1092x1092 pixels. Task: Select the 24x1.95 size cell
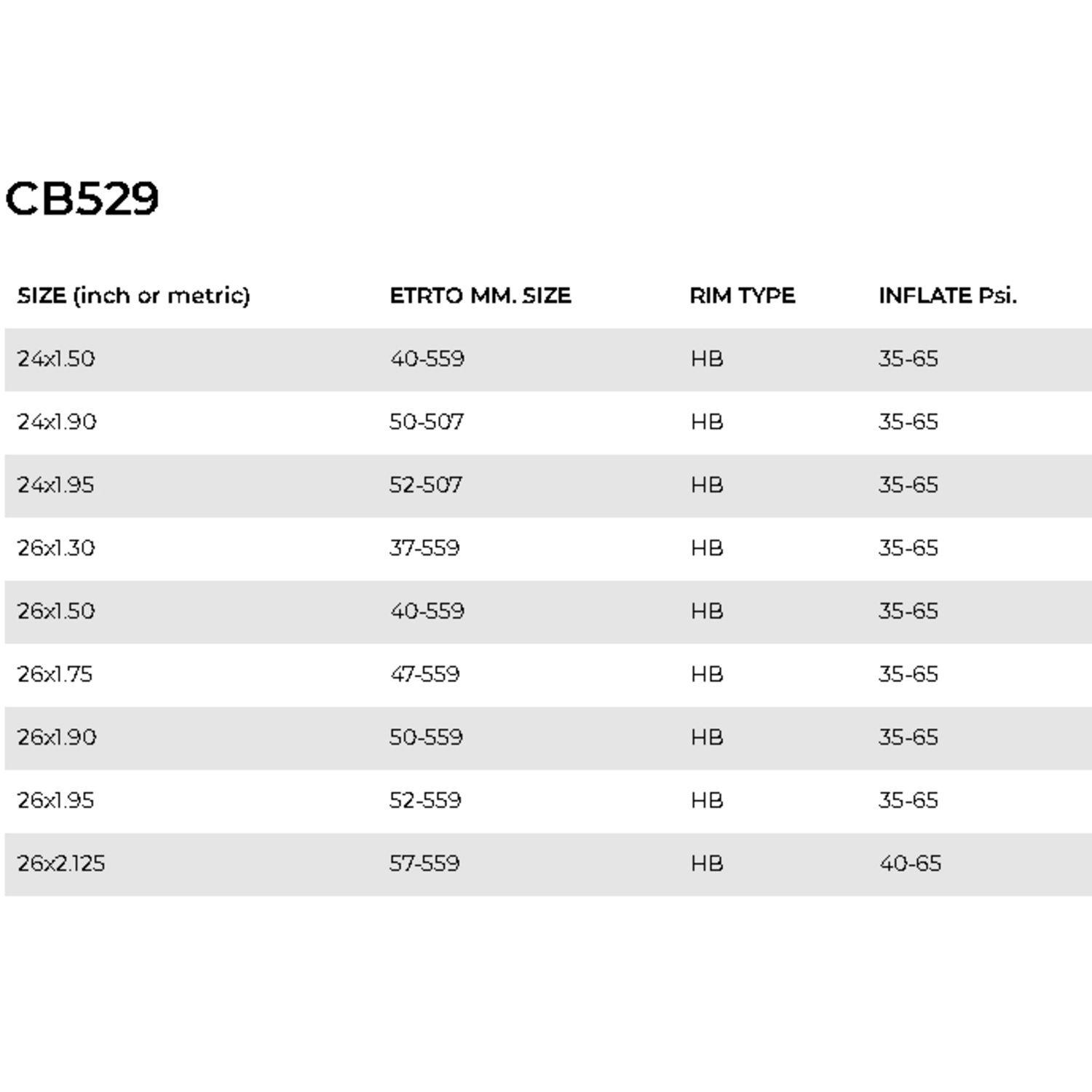tap(56, 485)
